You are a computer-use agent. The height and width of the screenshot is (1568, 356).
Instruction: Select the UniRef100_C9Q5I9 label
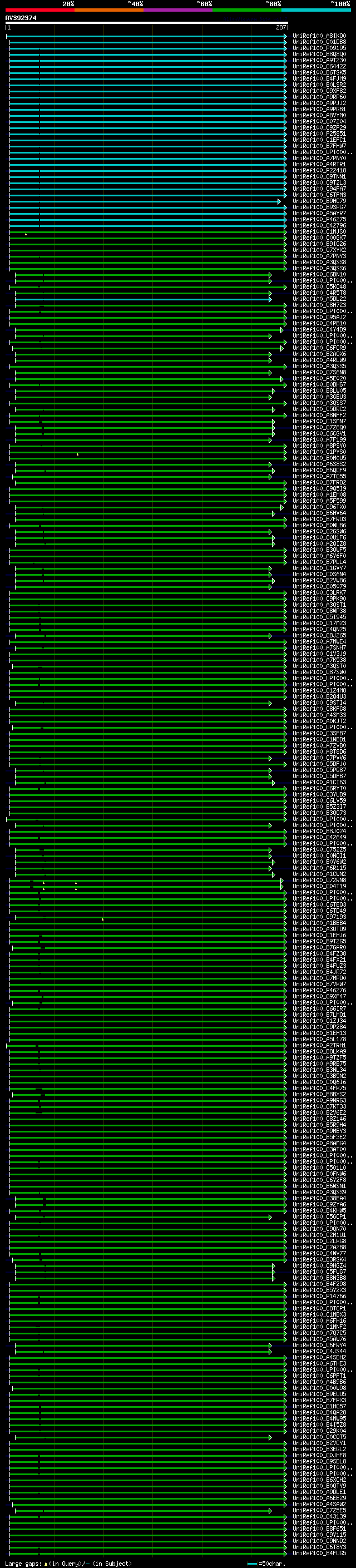click(319, 488)
